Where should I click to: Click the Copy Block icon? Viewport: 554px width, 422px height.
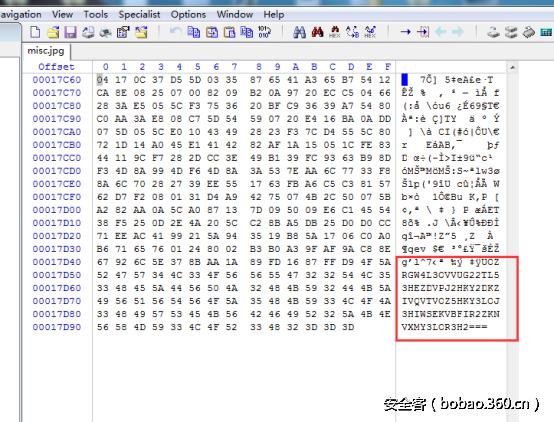coord(194,32)
